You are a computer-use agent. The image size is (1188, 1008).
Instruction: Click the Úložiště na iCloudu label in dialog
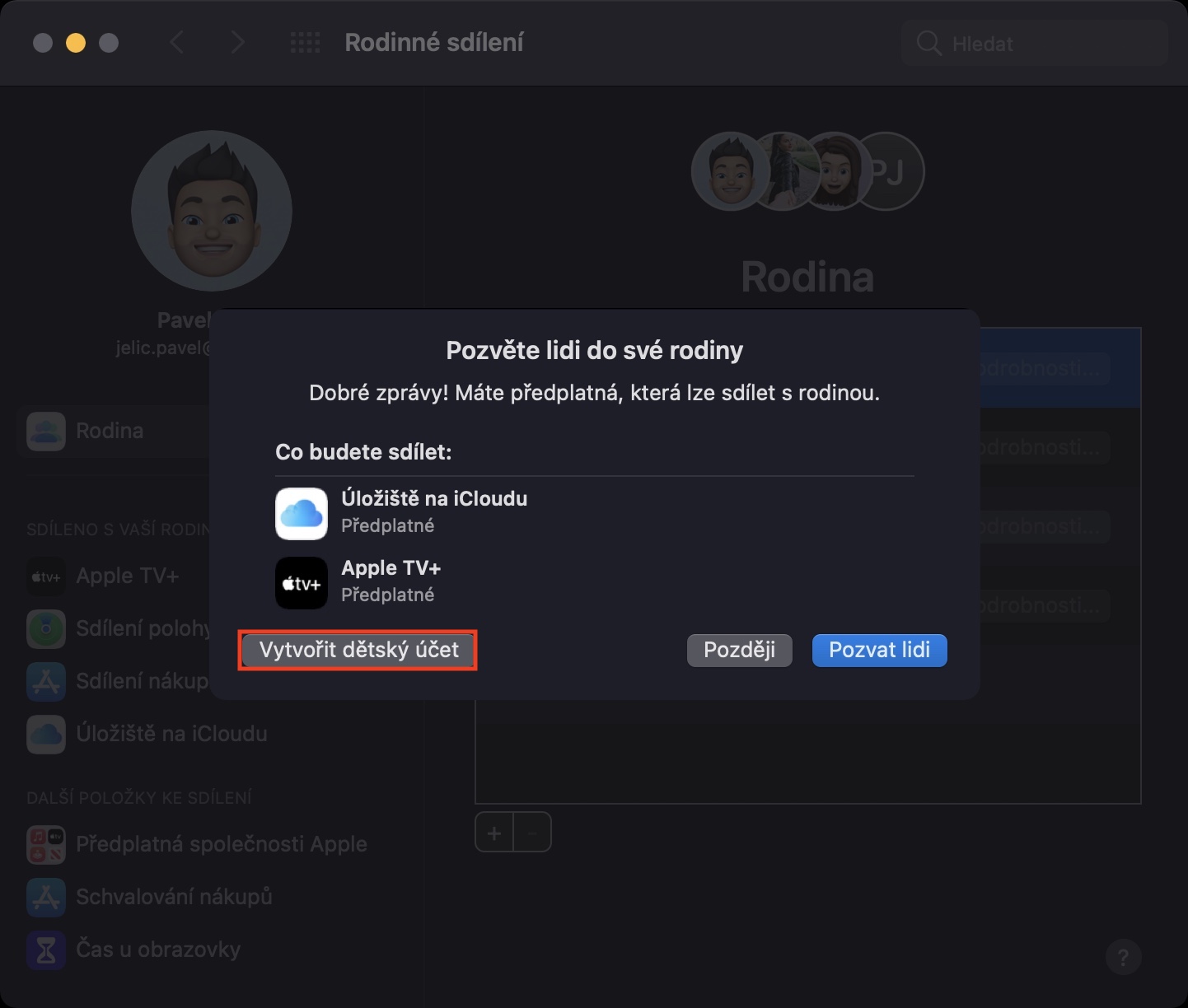click(434, 498)
